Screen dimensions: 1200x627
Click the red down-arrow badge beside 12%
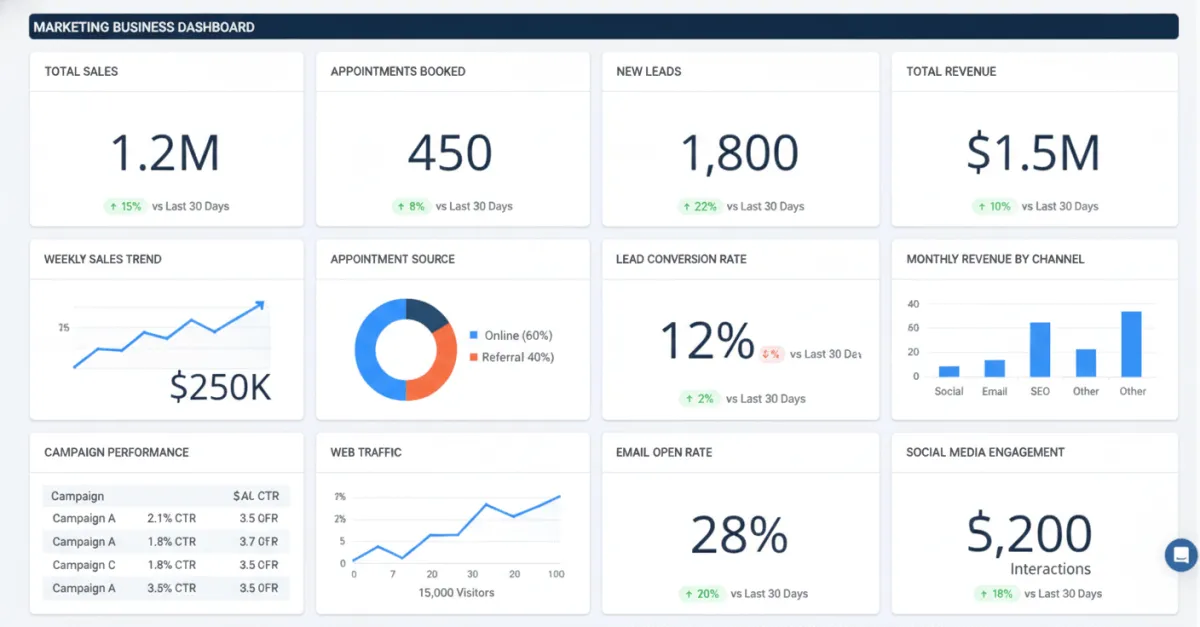[771, 354]
